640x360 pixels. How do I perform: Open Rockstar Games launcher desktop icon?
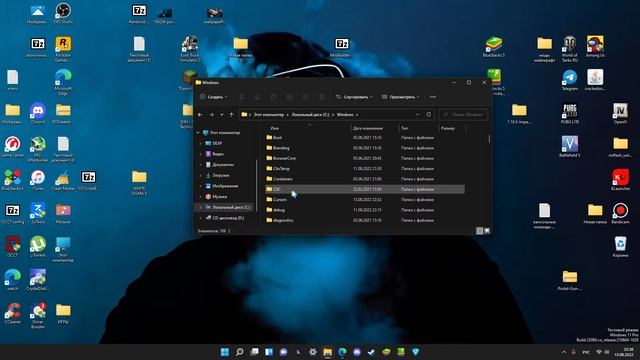click(63, 49)
